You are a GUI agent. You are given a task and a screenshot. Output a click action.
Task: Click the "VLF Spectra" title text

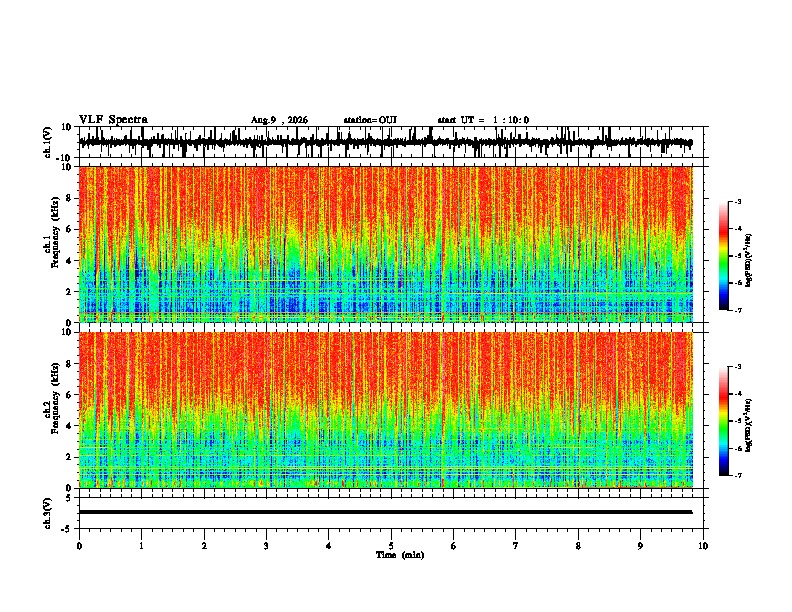113,120
